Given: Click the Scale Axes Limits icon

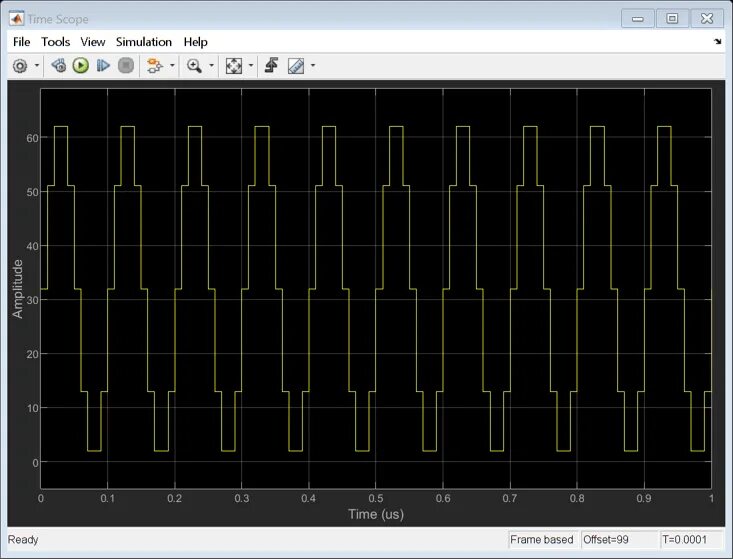Looking at the screenshot, I should [x=234, y=65].
